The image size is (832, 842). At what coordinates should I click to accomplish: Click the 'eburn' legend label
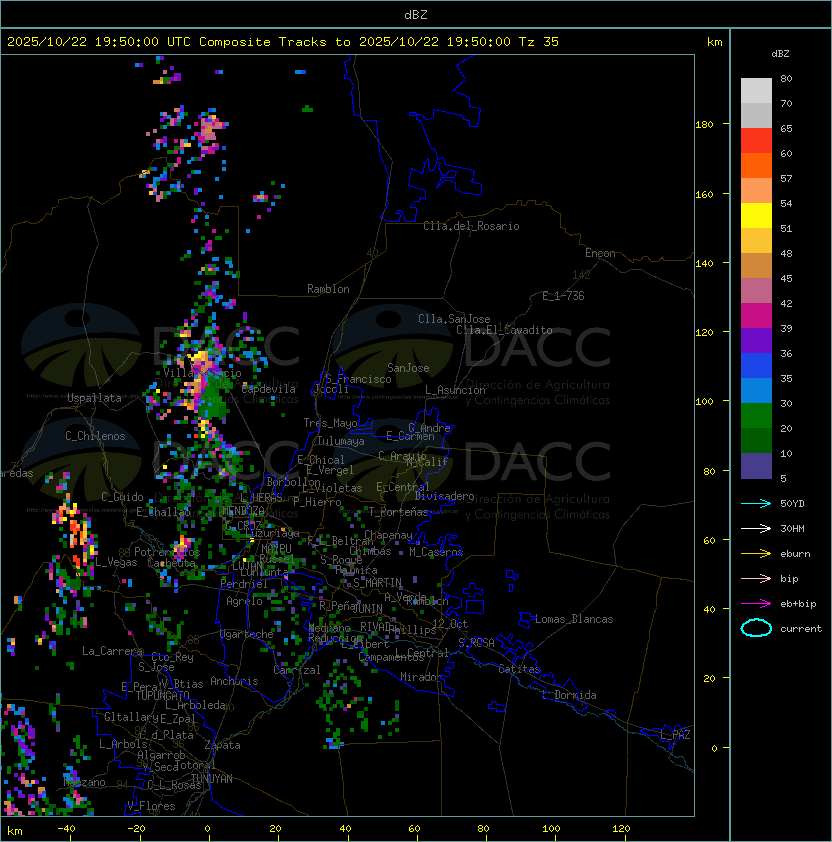[795, 554]
